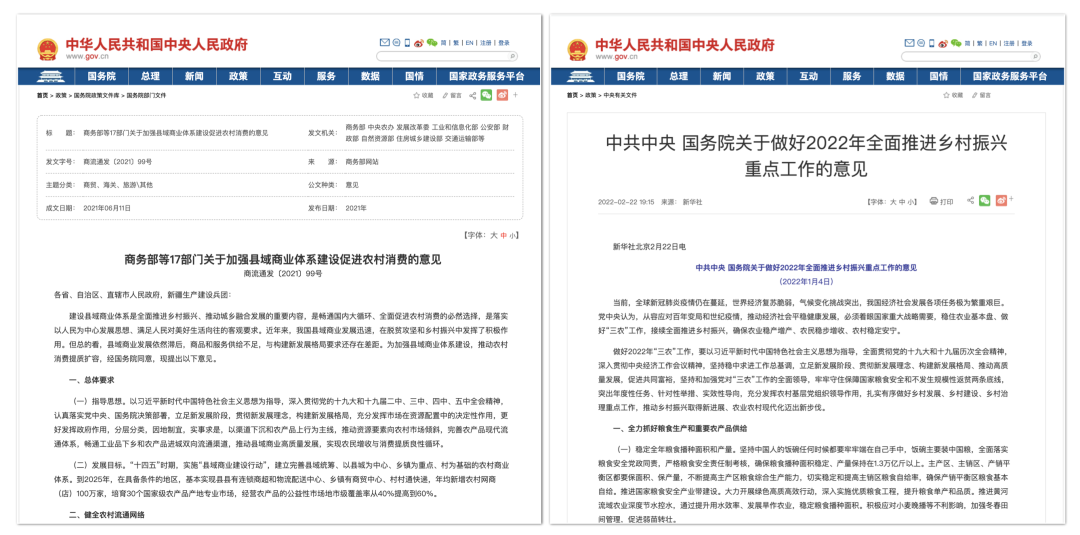
Task: Click the green WeChat share icon in the right article
Action: (984, 201)
